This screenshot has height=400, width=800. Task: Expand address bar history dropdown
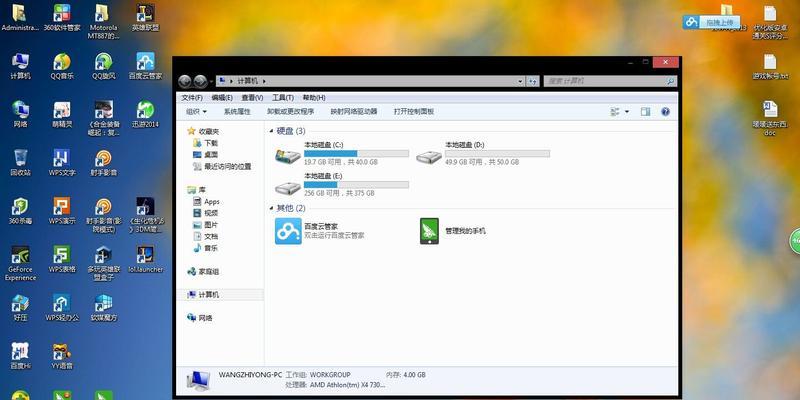click(520, 81)
